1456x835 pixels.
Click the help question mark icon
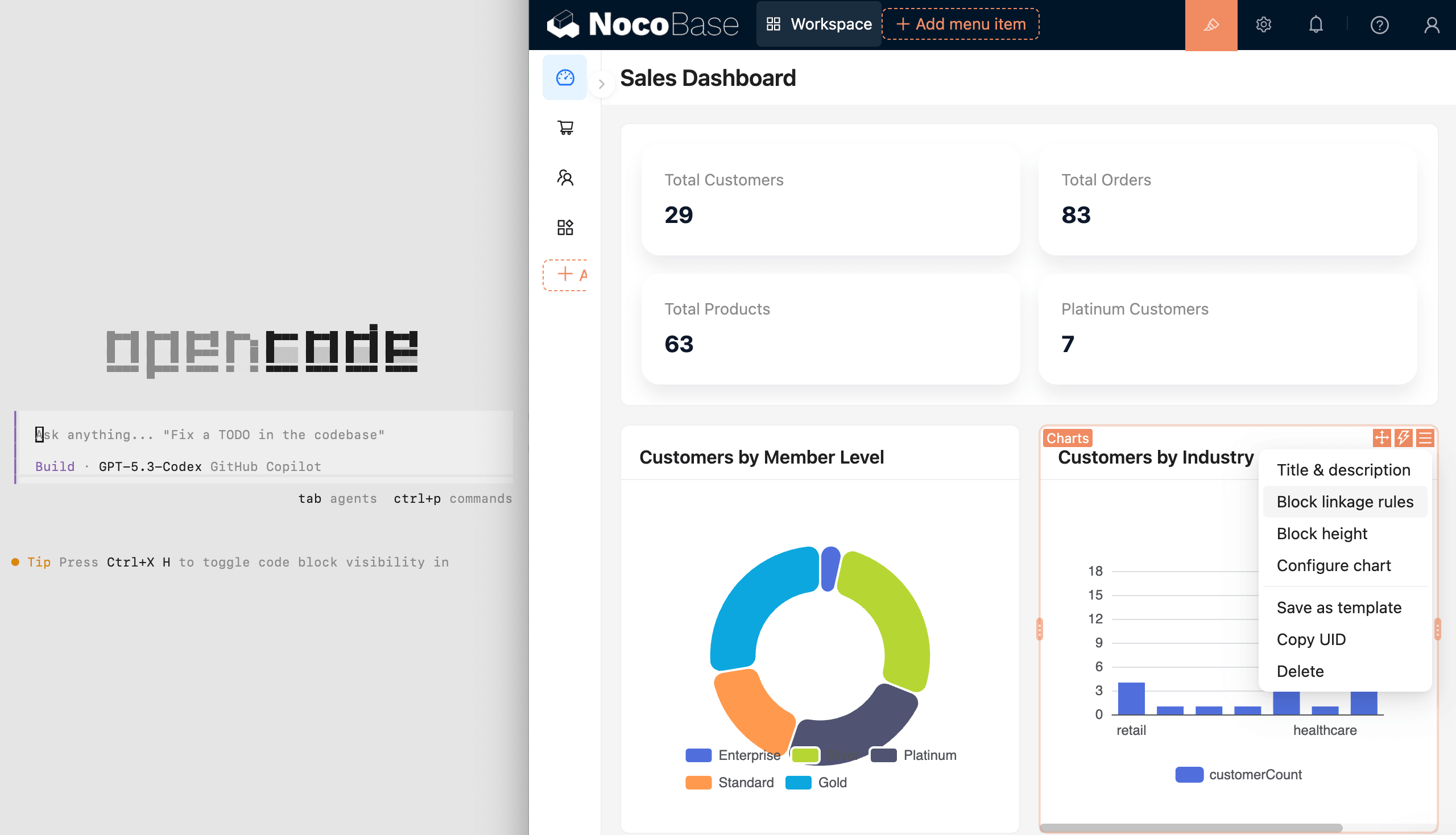[x=1380, y=24]
